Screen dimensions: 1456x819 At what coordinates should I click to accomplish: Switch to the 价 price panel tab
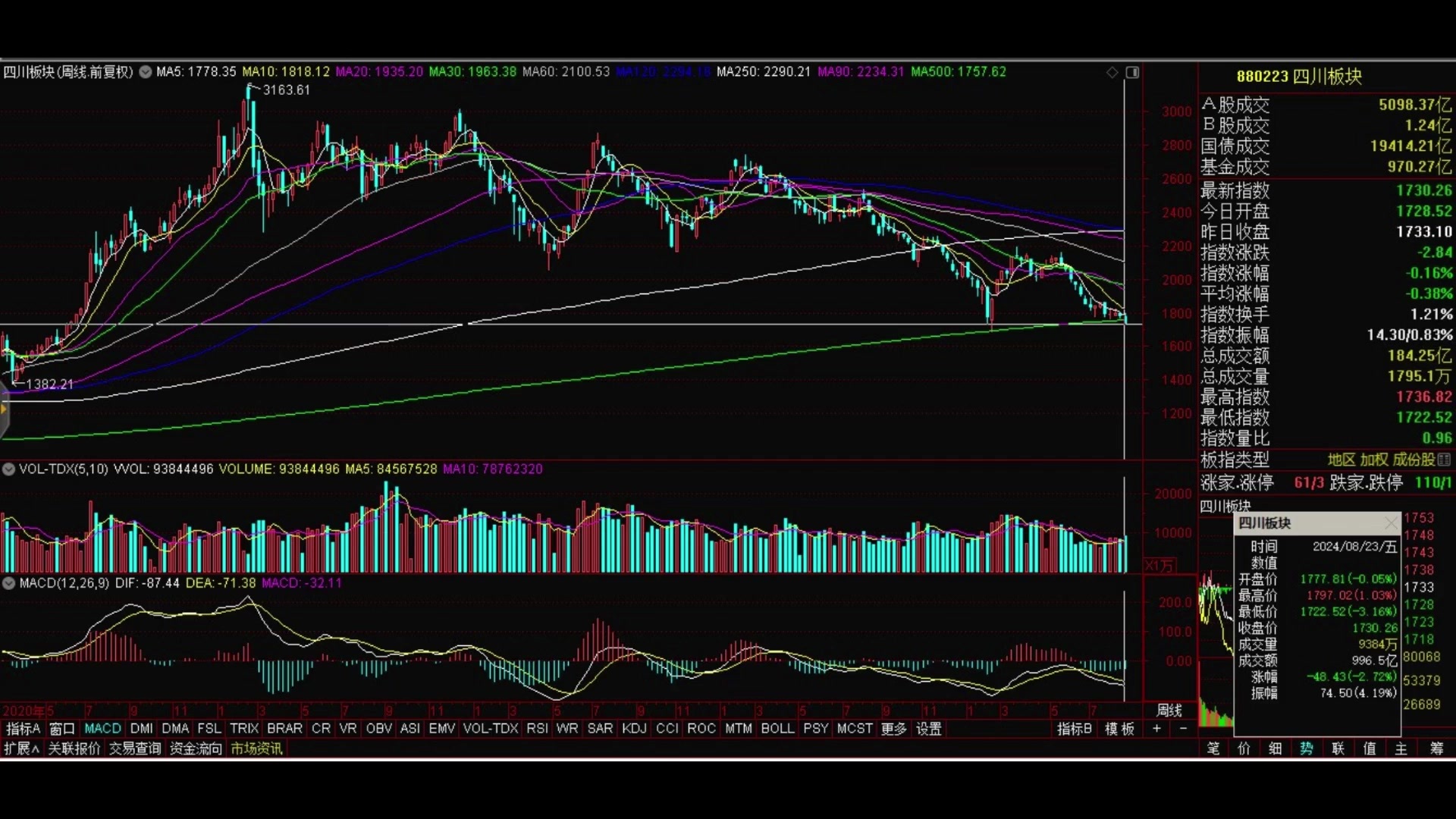[1244, 748]
